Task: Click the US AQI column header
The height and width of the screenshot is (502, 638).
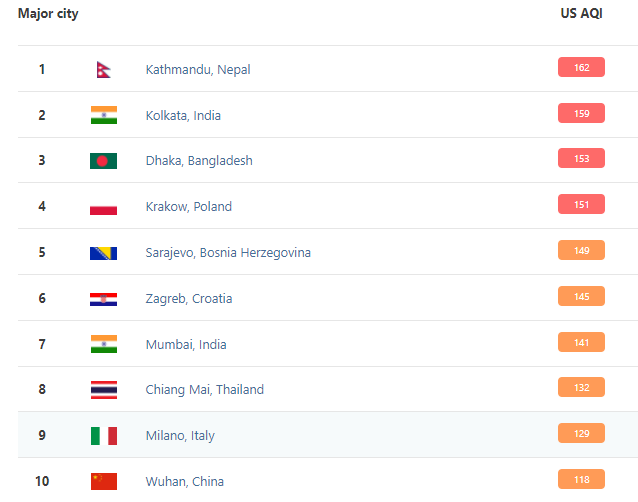Action: [x=581, y=14]
